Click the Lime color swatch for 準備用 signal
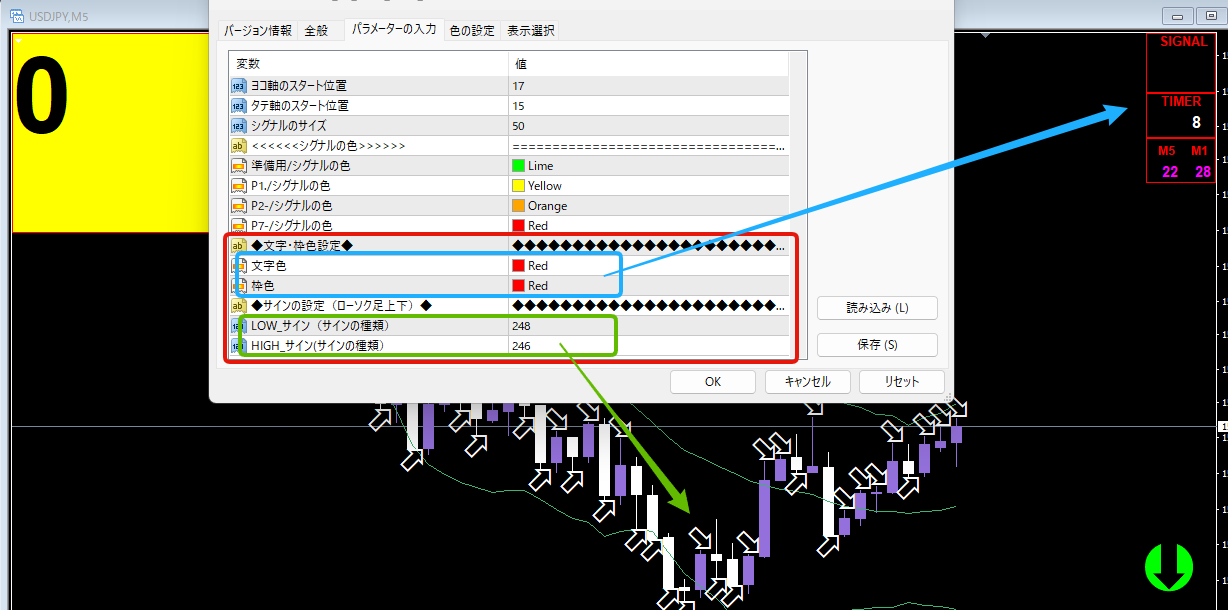The height and width of the screenshot is (610, 1228). [x=518, y=166]
